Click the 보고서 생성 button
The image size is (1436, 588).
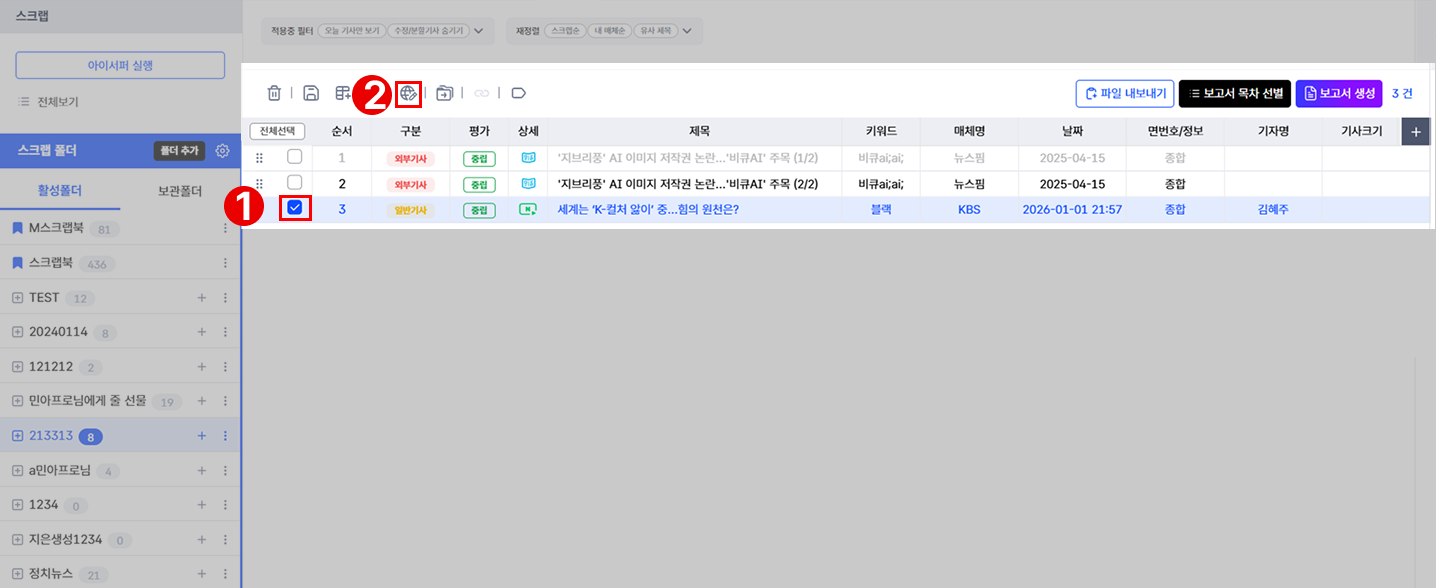[x=1339, y=93]
